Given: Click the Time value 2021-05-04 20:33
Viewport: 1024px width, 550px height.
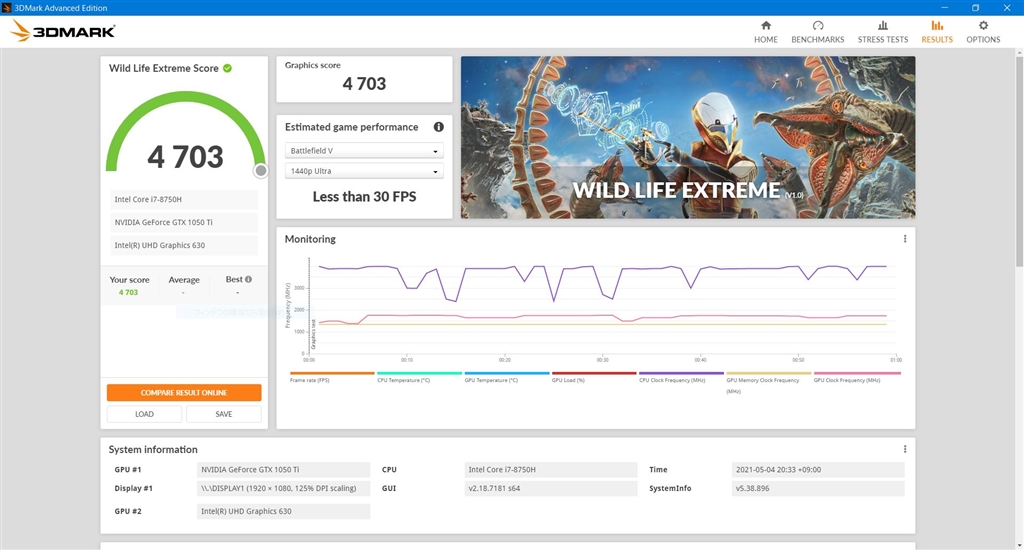Looking at the screenshot, I should coord(818,470).
